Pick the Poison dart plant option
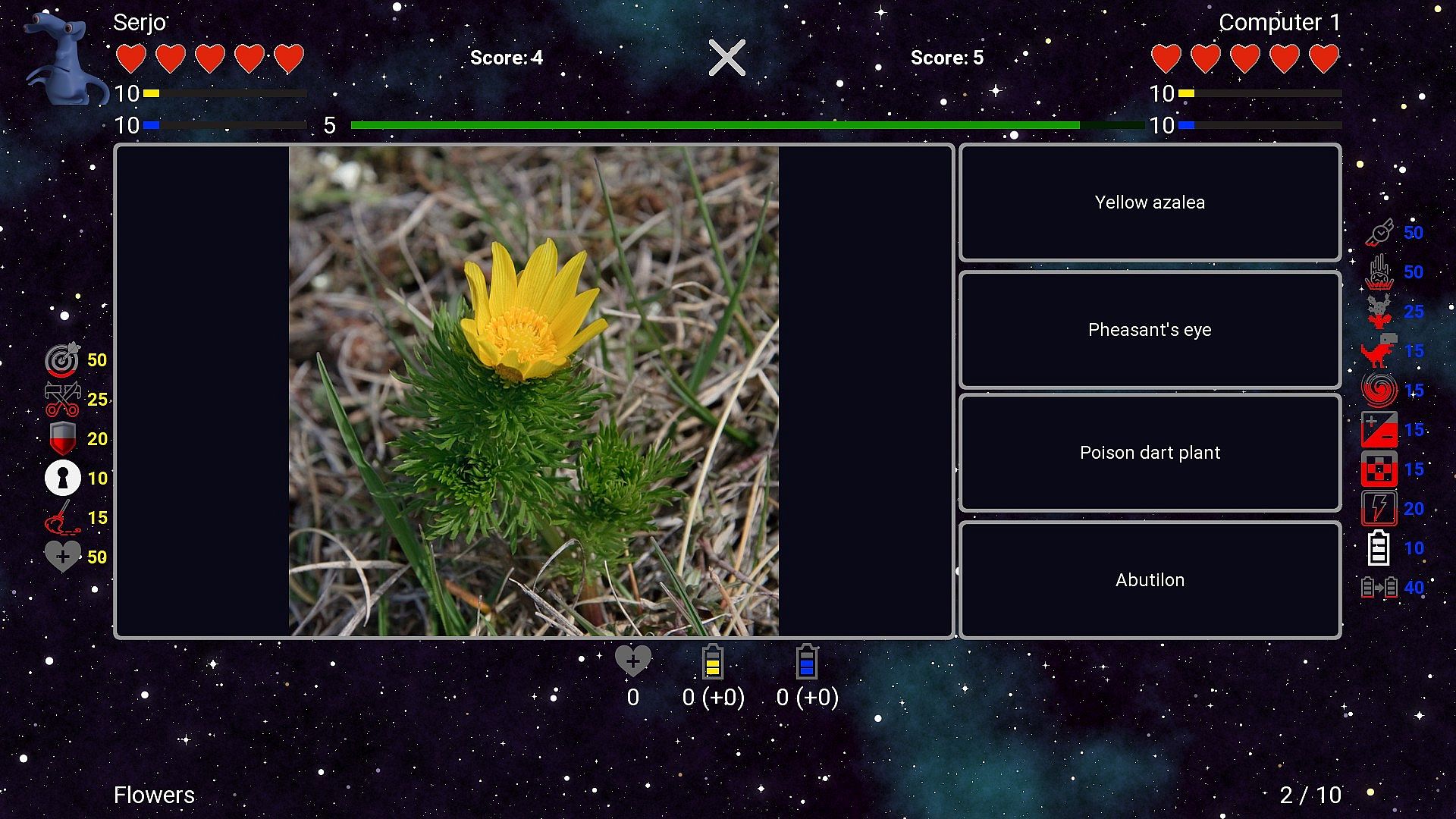The height and width of the screenshot is (819, 1456). [x=1150, y=453]
